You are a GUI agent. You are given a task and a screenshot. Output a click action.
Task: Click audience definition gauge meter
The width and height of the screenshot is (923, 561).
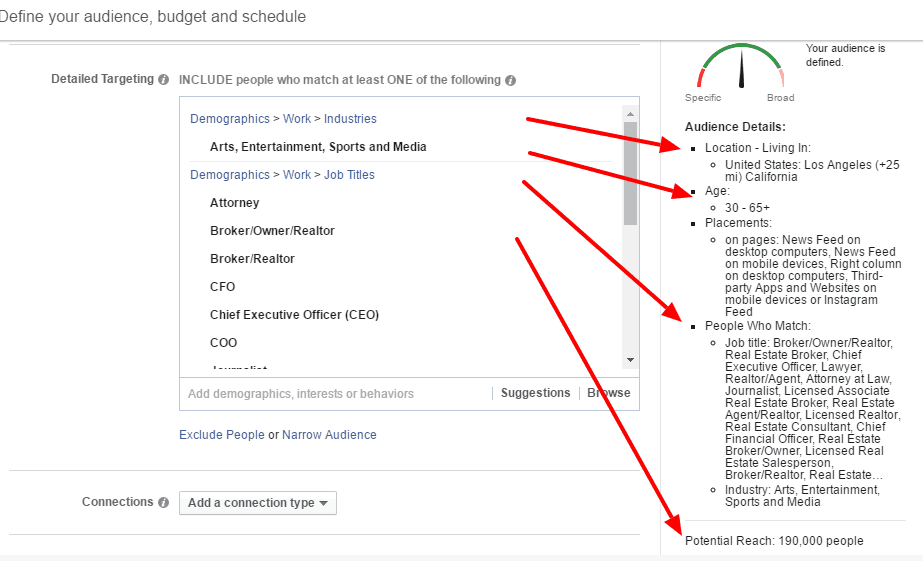(x=741, y=66)
